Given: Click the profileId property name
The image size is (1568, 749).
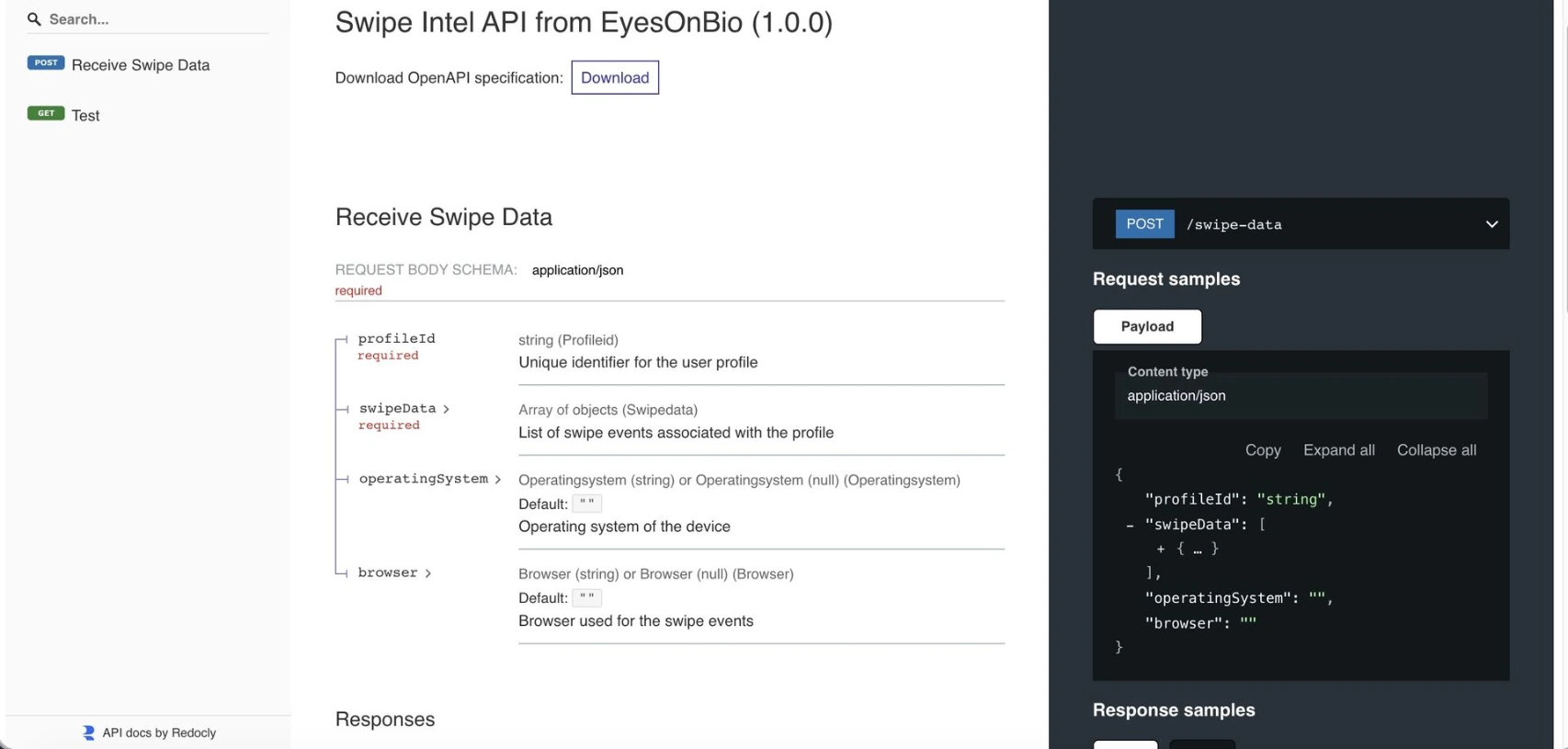Looking at the screenshot, I should pos(396,338).
